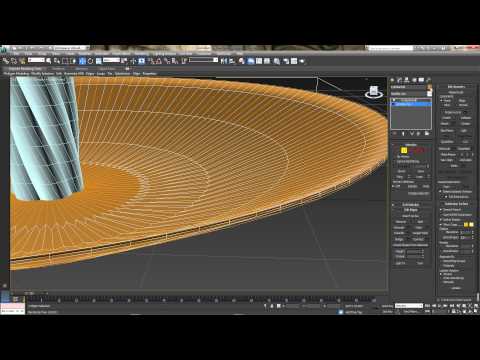
Task: Click the Configure Modifier Sets icon
Action: [x=427, y=133]
